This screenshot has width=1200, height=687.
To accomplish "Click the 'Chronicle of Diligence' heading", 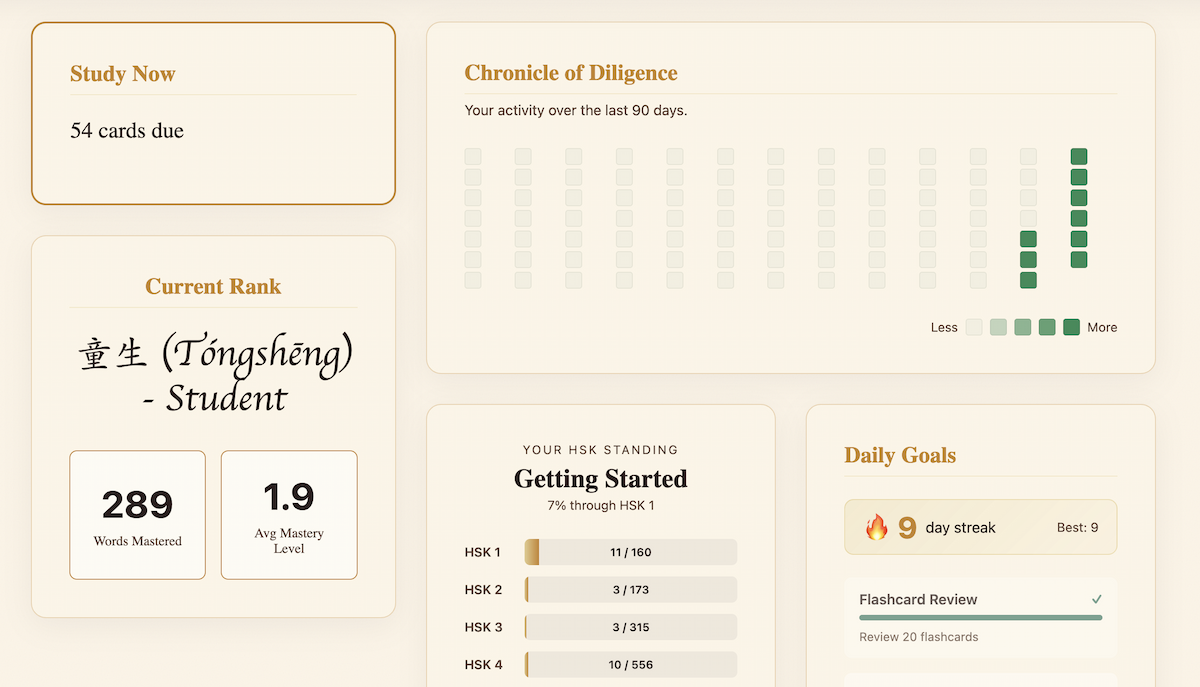I will [571, 73].
